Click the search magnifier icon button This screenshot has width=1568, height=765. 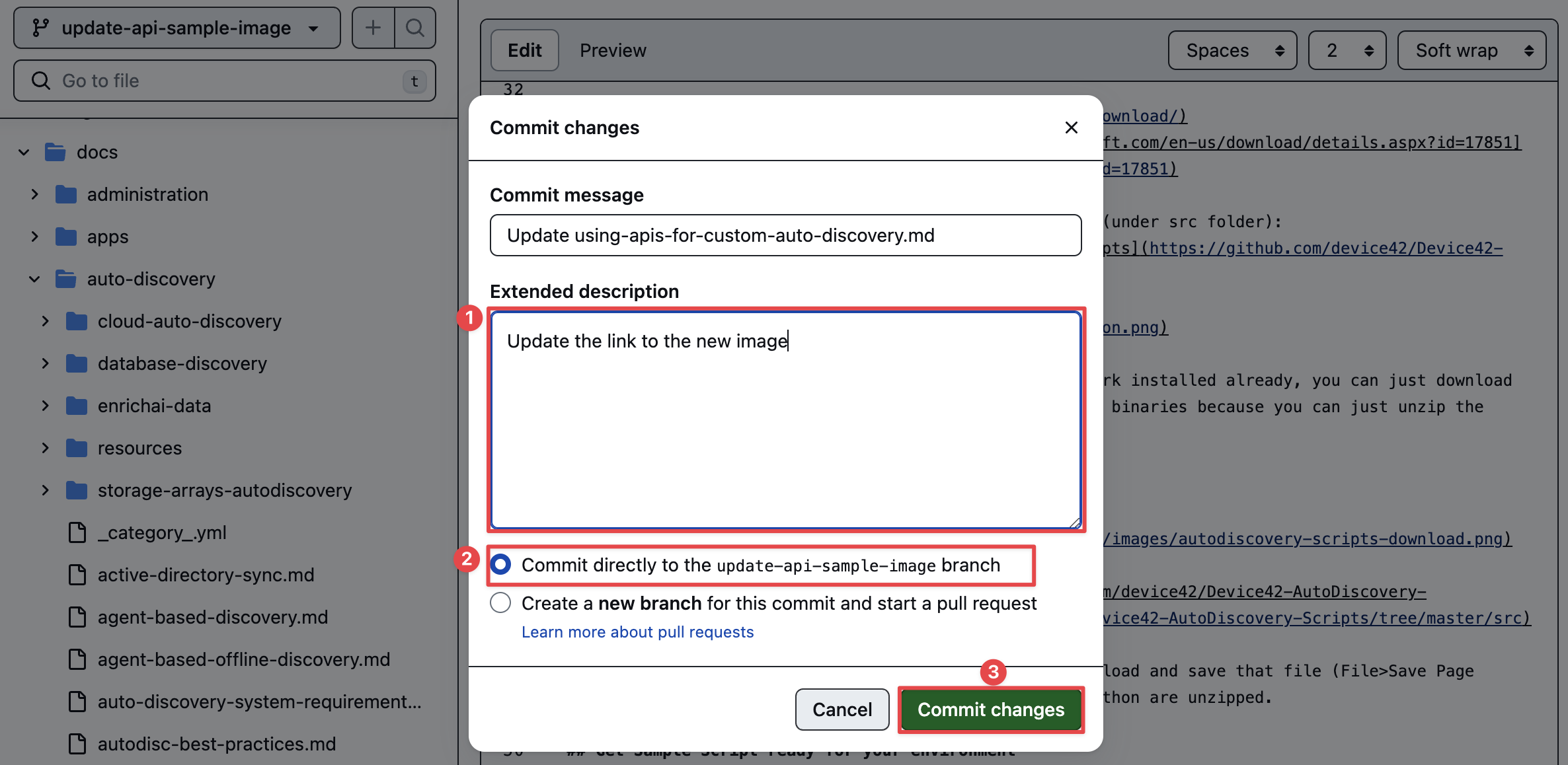point(415,28)
